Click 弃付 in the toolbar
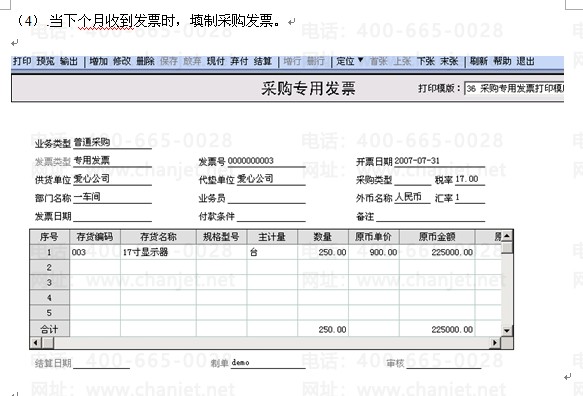The width and height of the screenshot is (583, 396). [239, 61]
